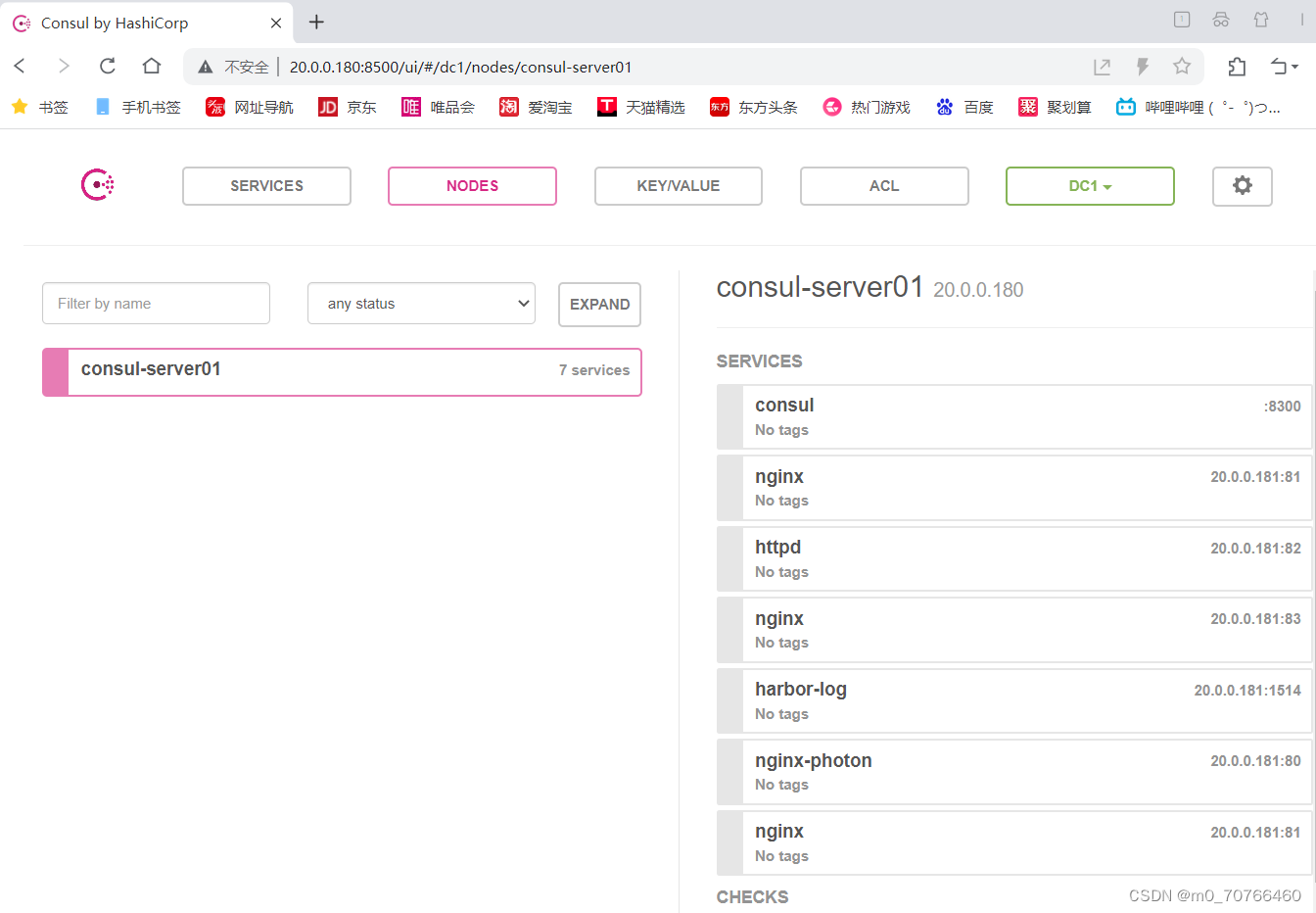Open the 天猫精选 bookmark

[x=641, y=107]
